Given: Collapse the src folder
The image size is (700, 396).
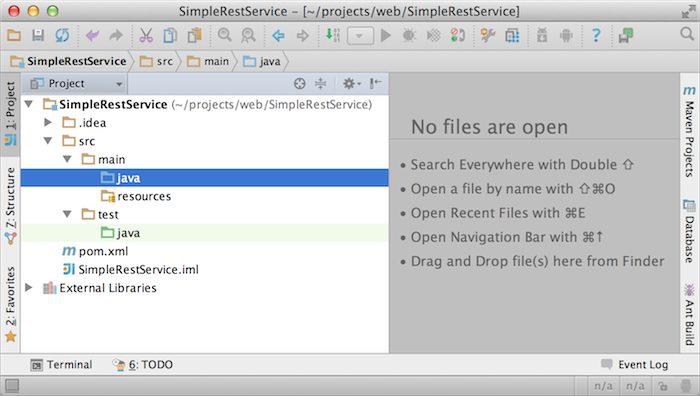Looking at the screenshot, I should tap(48, 141).
